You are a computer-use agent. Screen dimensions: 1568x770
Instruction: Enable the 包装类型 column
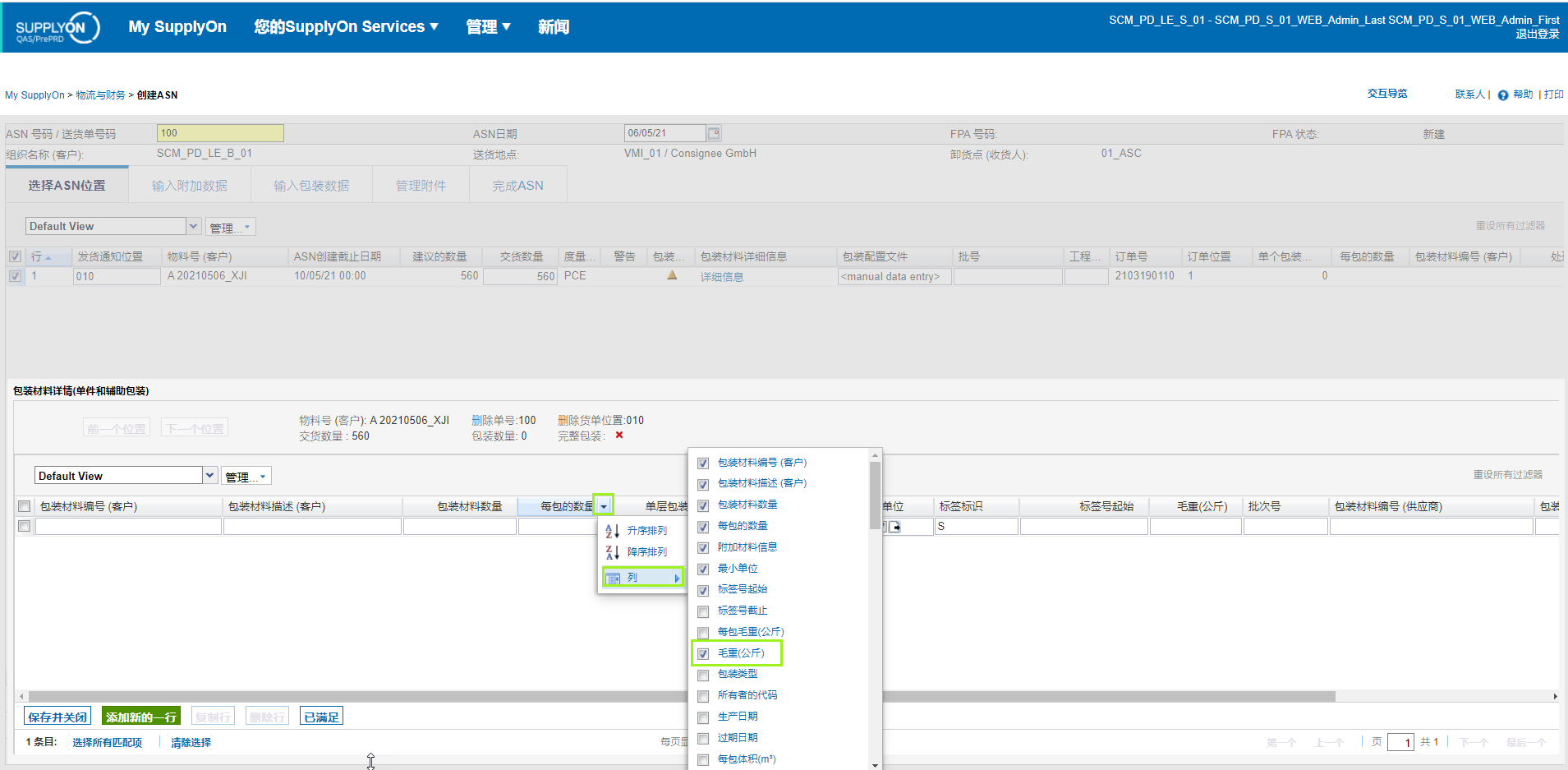(x=703, y=675)
